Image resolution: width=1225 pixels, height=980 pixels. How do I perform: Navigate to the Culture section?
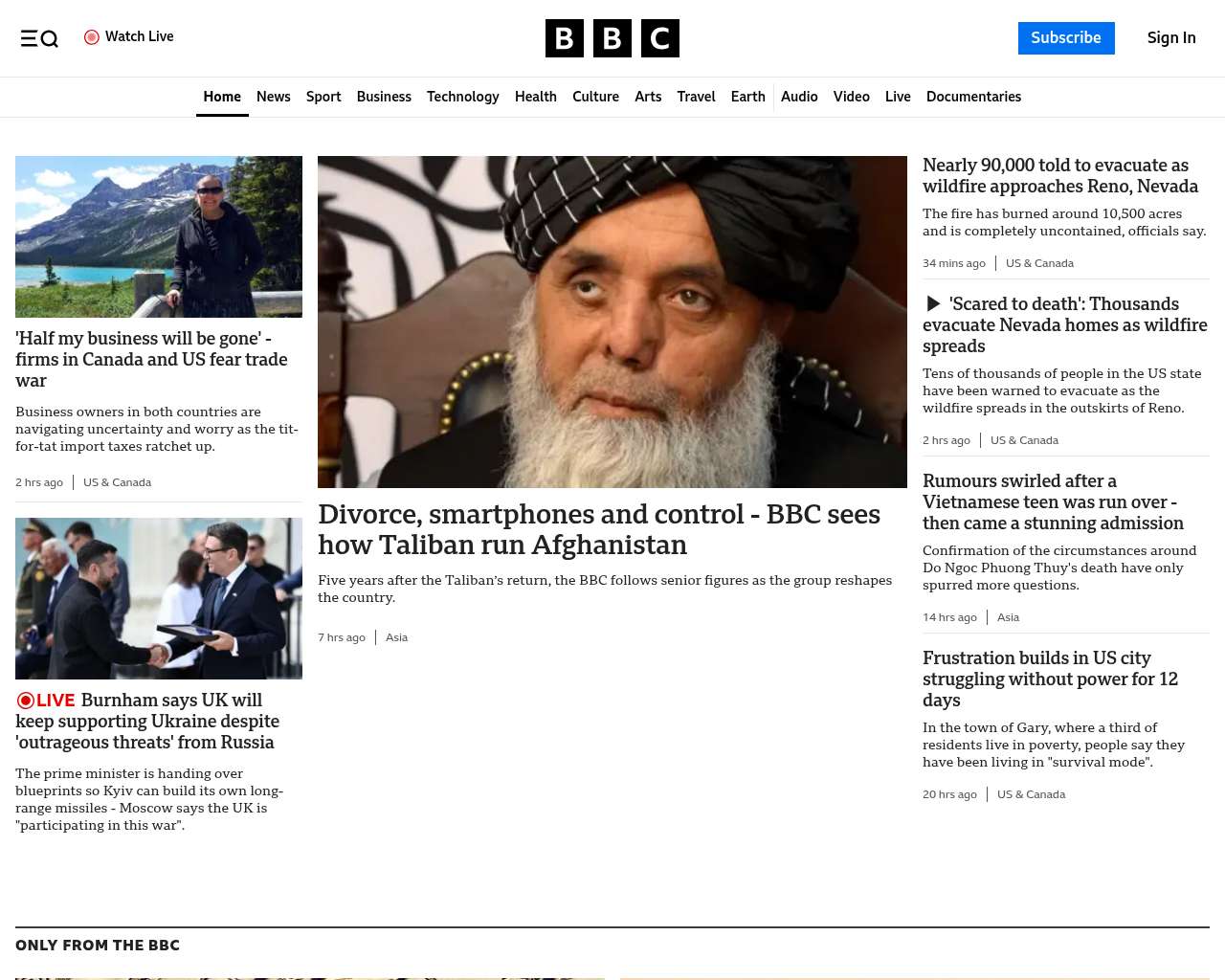point(595,97)
